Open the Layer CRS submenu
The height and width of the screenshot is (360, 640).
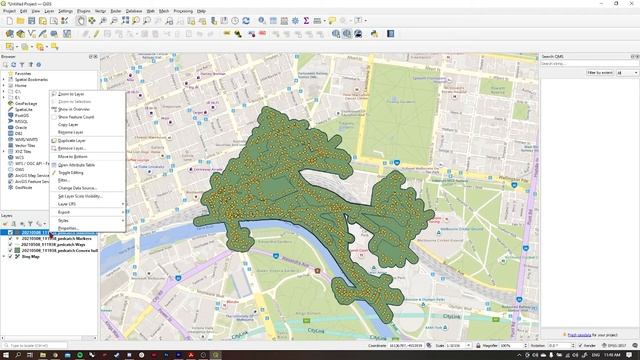[x=87, y=204]
